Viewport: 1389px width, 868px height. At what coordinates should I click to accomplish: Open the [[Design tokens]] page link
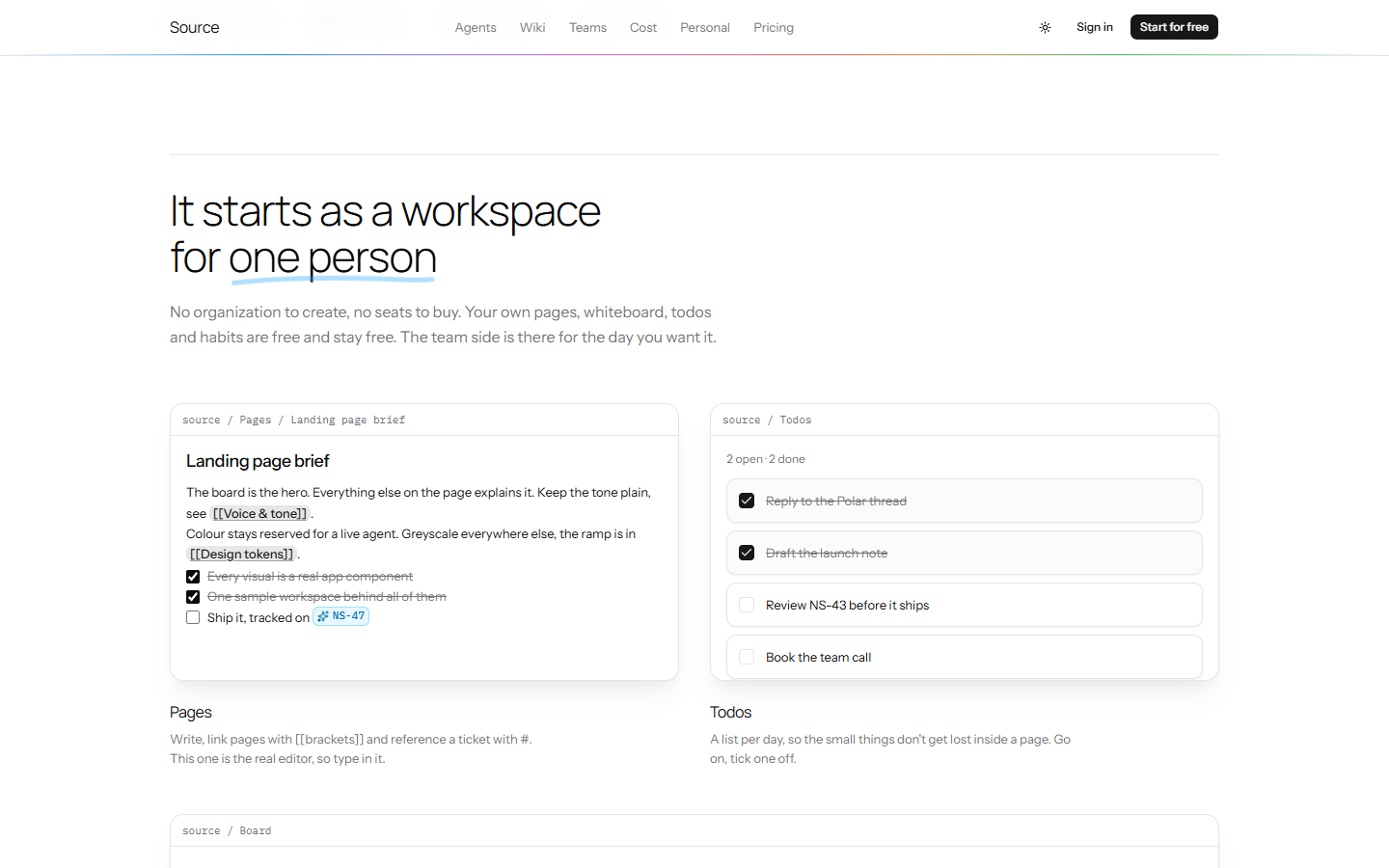241,554
